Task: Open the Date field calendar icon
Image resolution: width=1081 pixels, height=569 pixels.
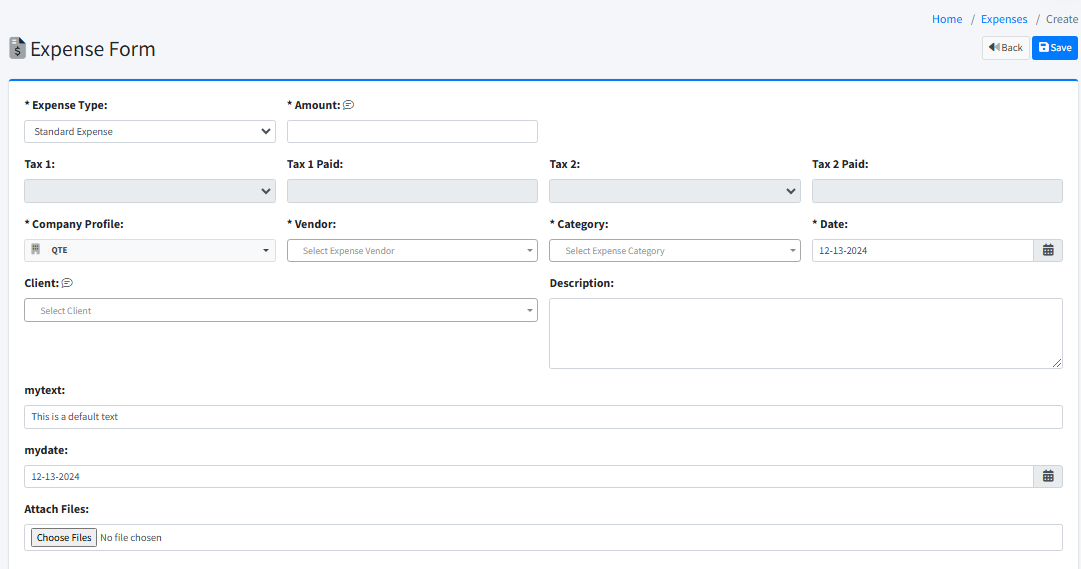Action: [x=1047, y=251]
